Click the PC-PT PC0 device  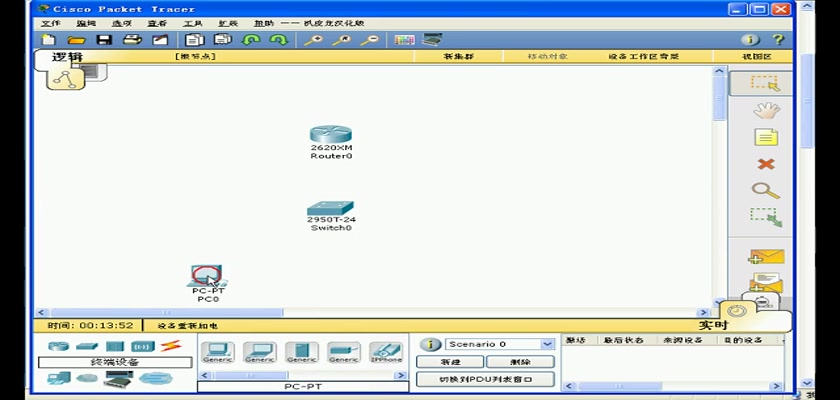(207, 275)
